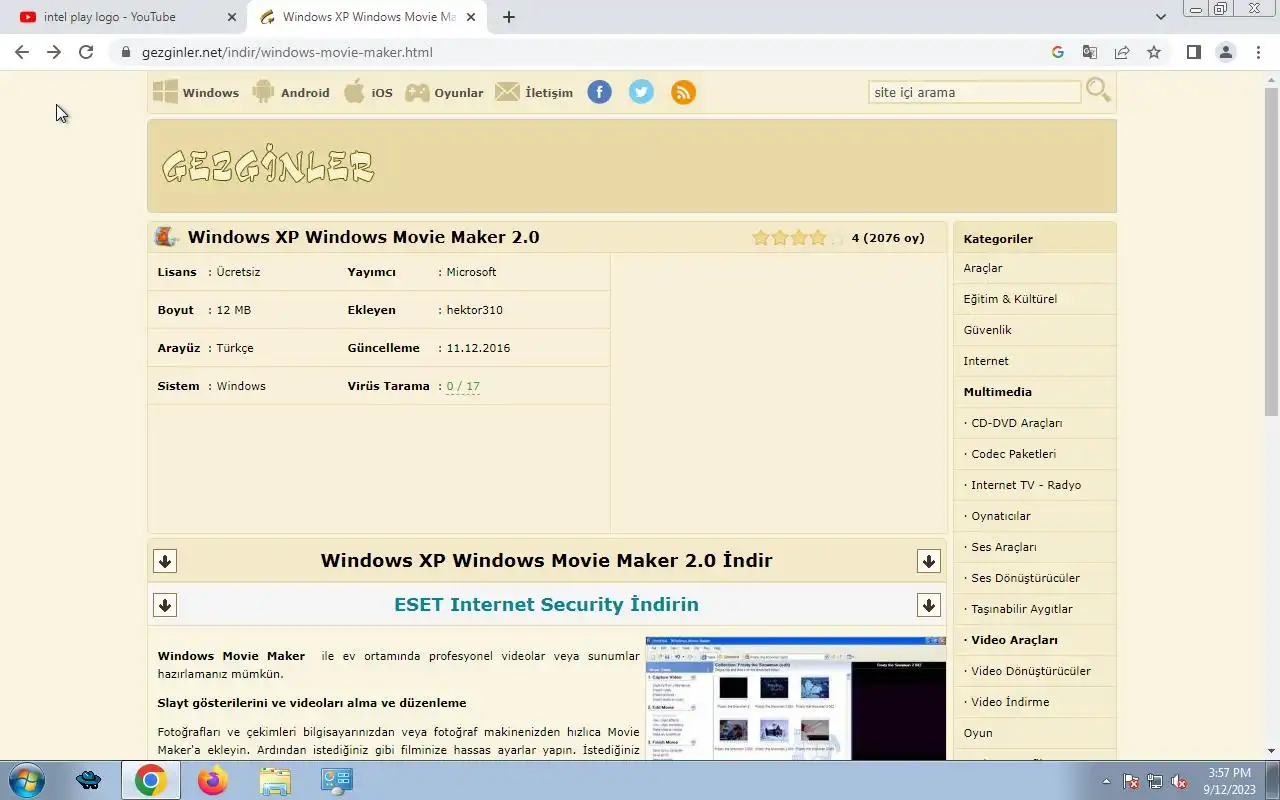This screenshot has width=1280, height=800.
Task: Open the Movie Maker screenshot thumbnail
Action: pyautogui.click(x=795, y=697)
